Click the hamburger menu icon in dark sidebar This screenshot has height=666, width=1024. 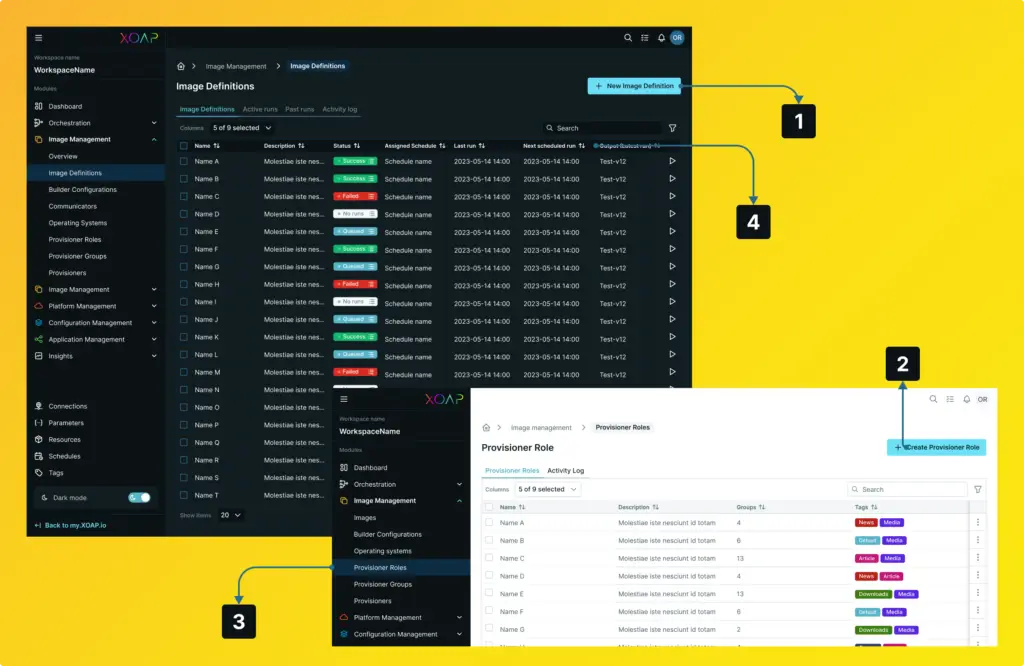[39, 38]
